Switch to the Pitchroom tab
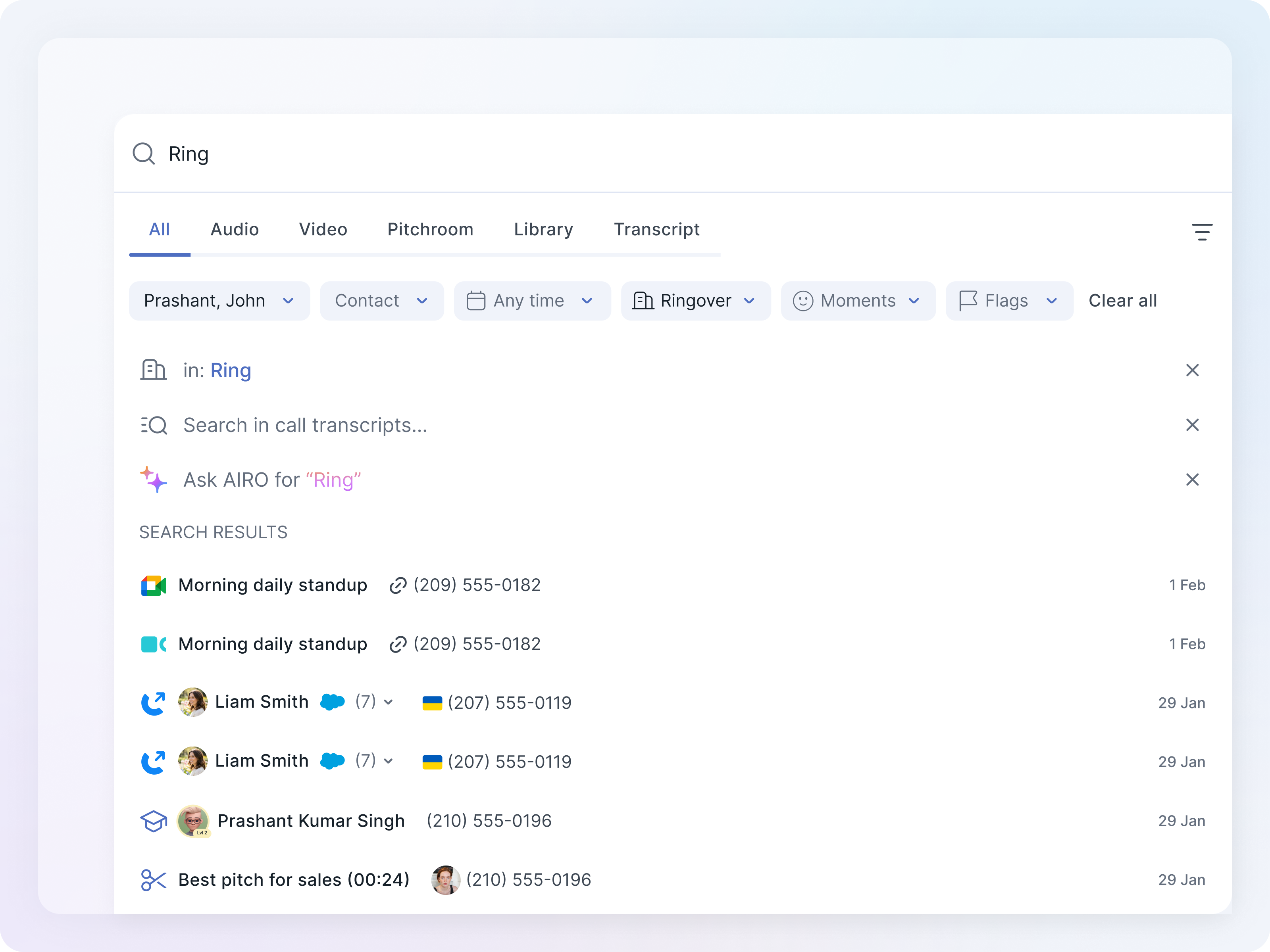1270x952 pixels. point(430,230)
